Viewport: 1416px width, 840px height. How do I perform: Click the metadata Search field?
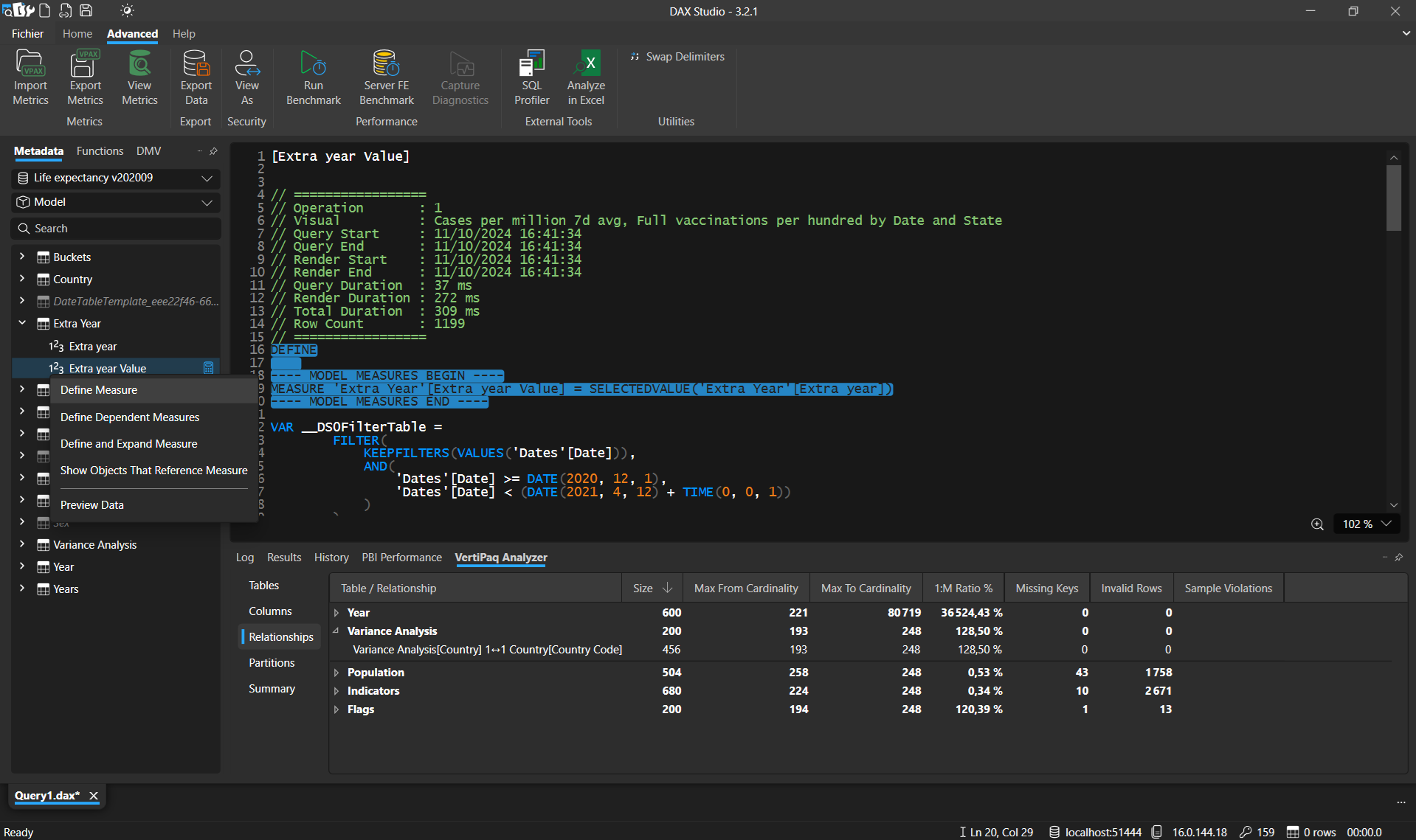(x=116, y=229)
